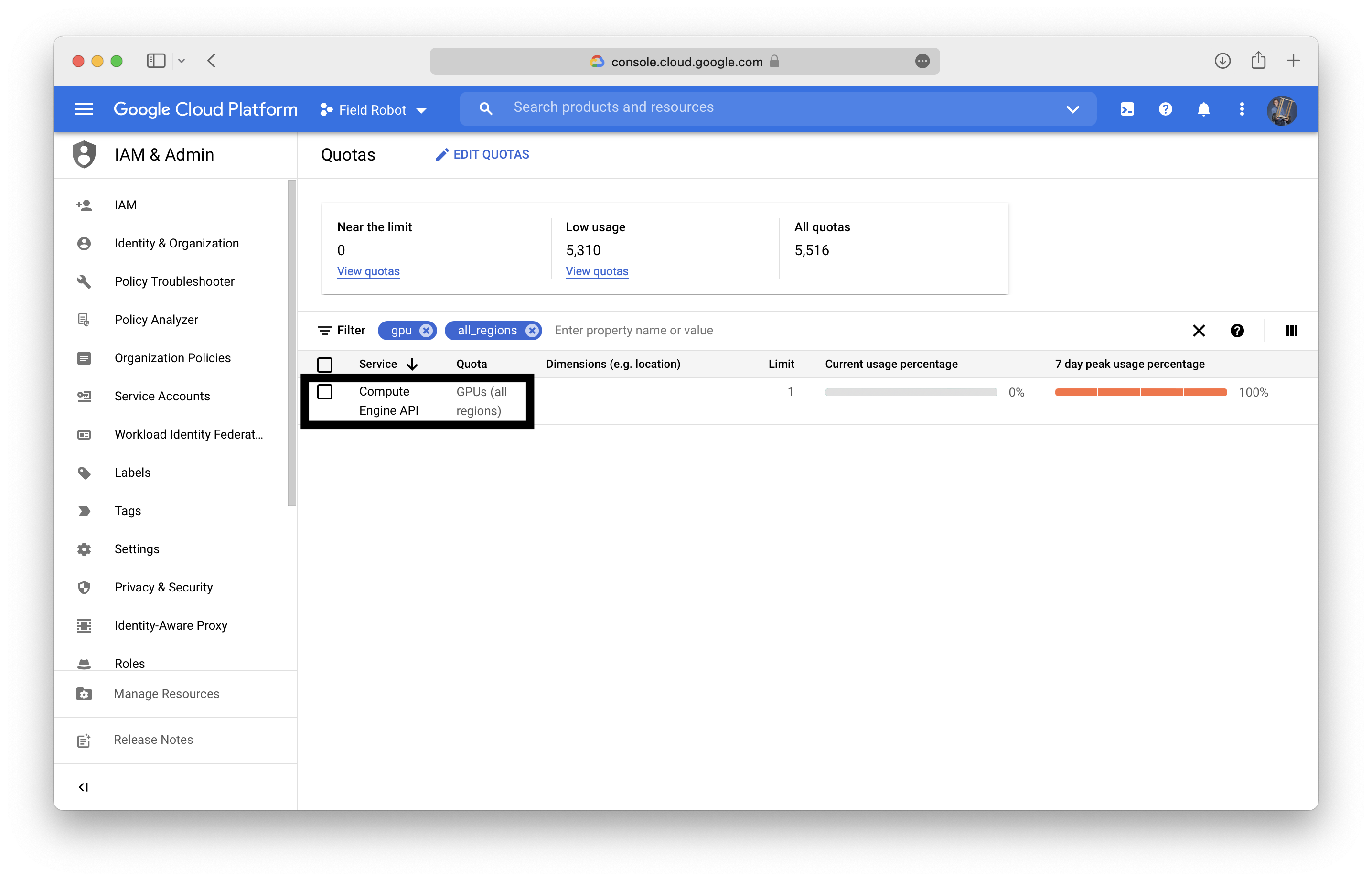The image size is (1372, 881).
Task: Click the page options icon in the address bar
Action: pos(922,61)
